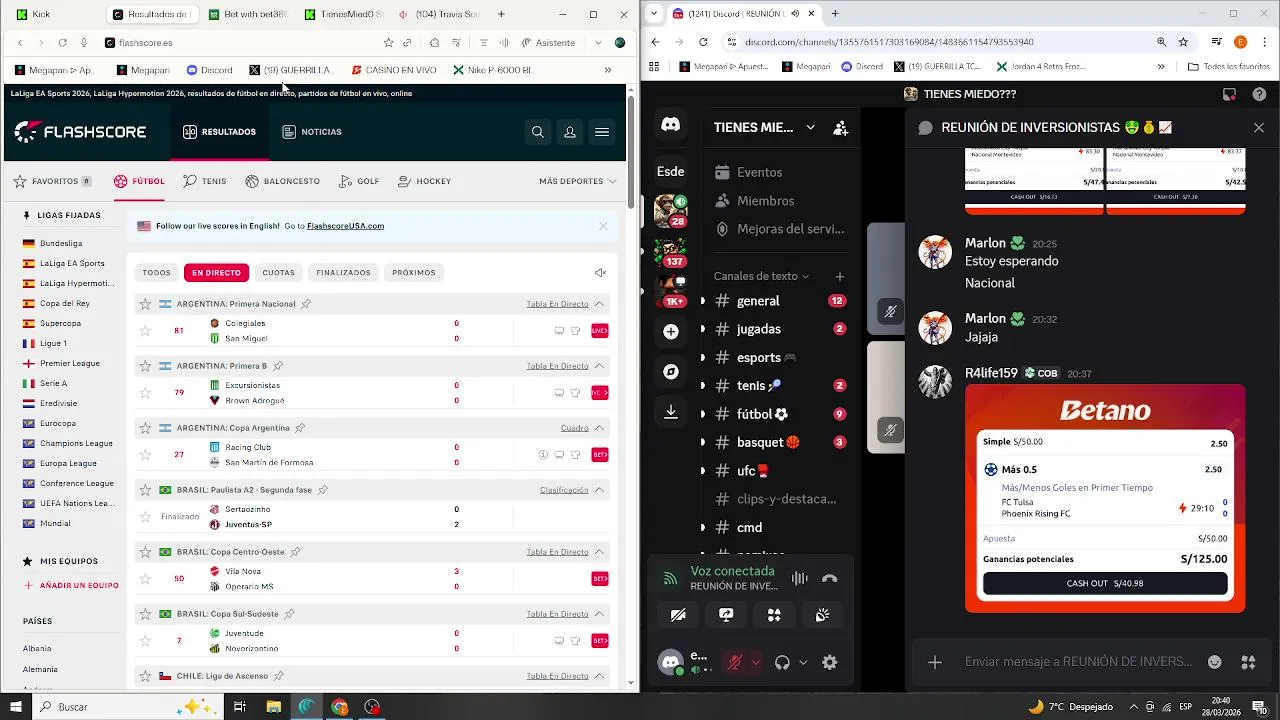
Task: Open Clasificación for Paulista A2
Action: click(564, 490)
